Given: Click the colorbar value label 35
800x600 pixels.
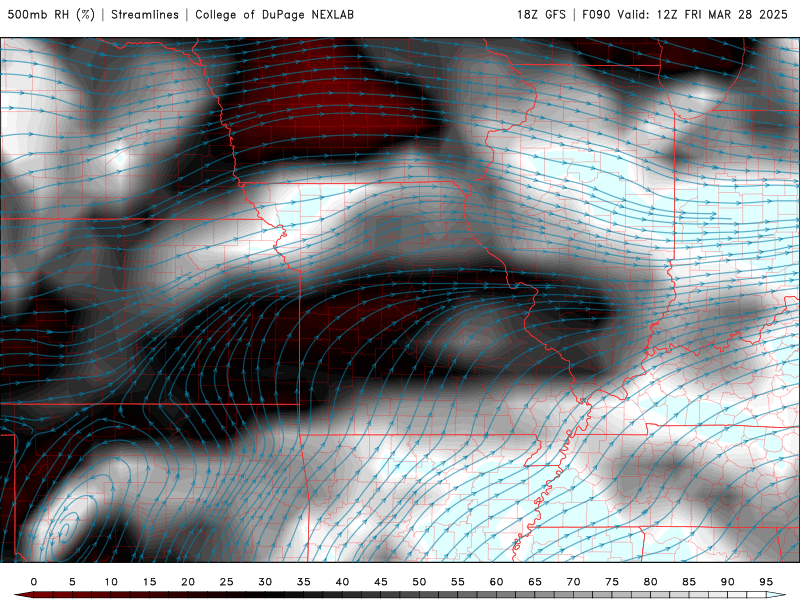Looking at the screenshot, I should [304, 582].
